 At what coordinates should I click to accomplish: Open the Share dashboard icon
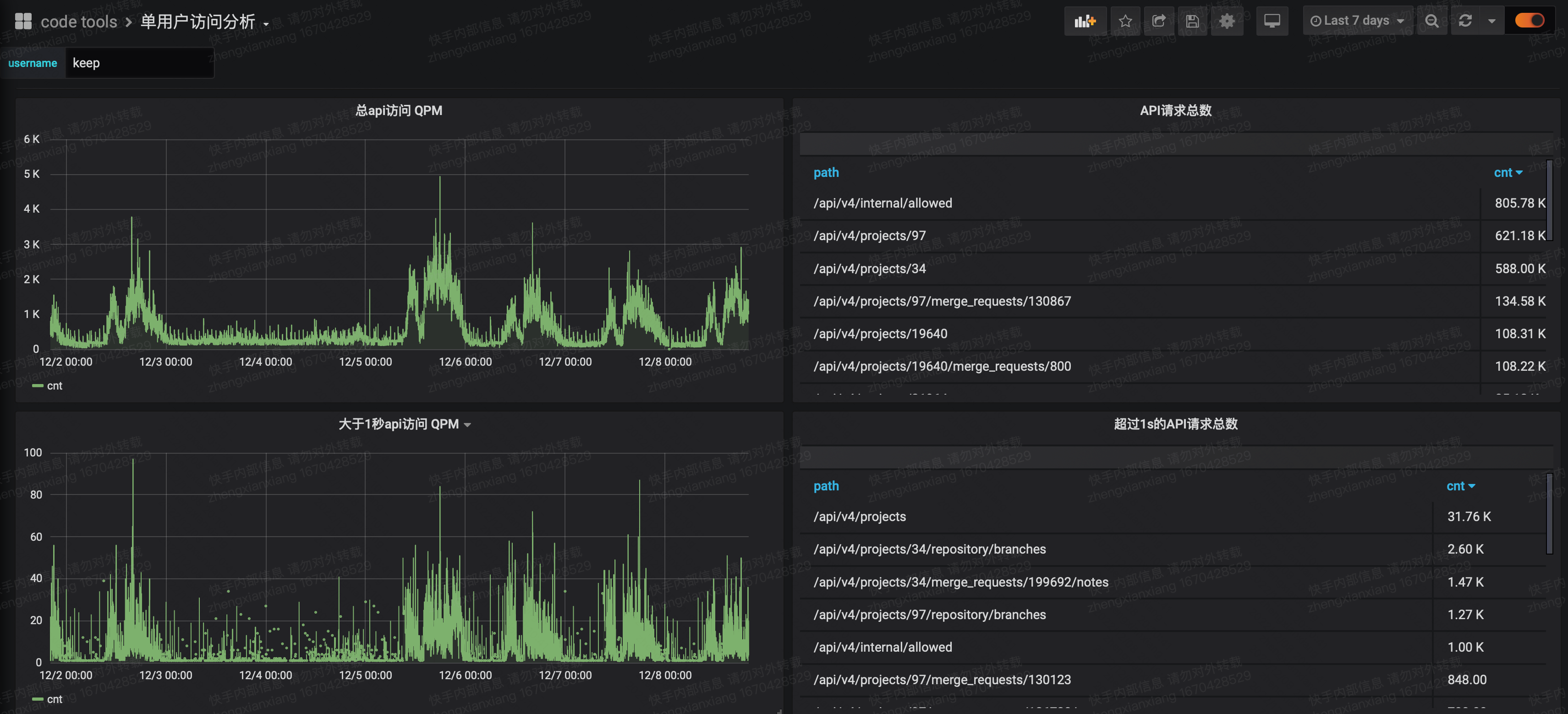[x=1158, y=21]
